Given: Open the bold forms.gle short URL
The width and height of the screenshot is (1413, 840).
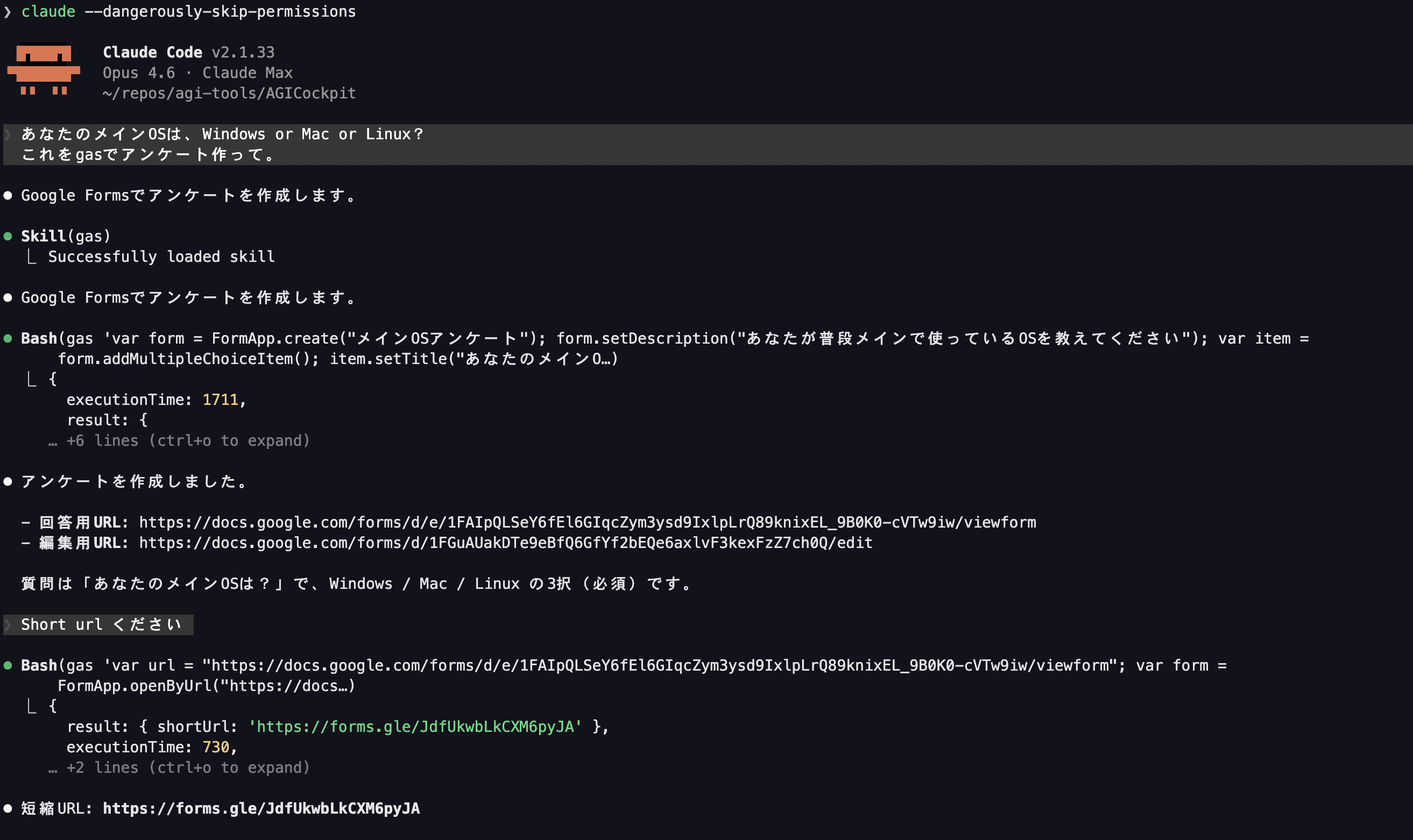Looking at the screenshot, I should (261, 808).
